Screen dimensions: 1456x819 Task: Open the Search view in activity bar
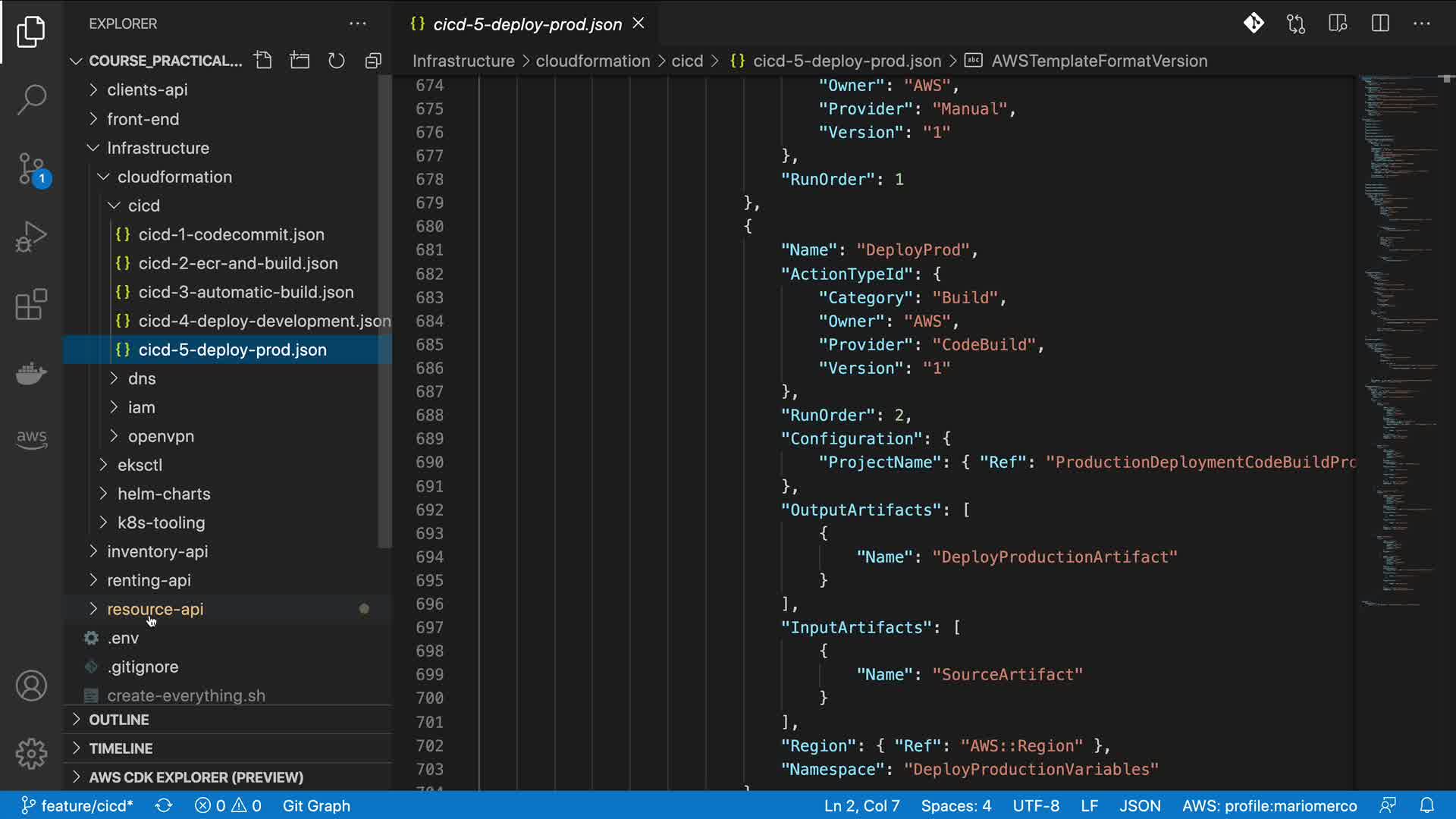(31, 99)
